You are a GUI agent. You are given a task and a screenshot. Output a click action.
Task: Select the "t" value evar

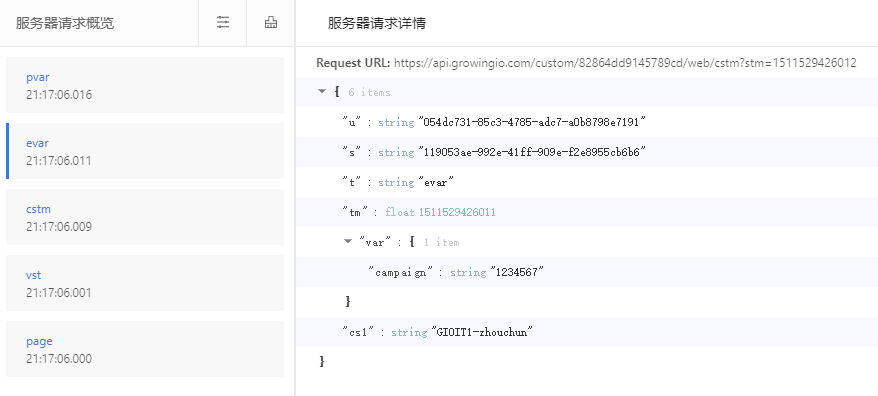coord(436,183)
